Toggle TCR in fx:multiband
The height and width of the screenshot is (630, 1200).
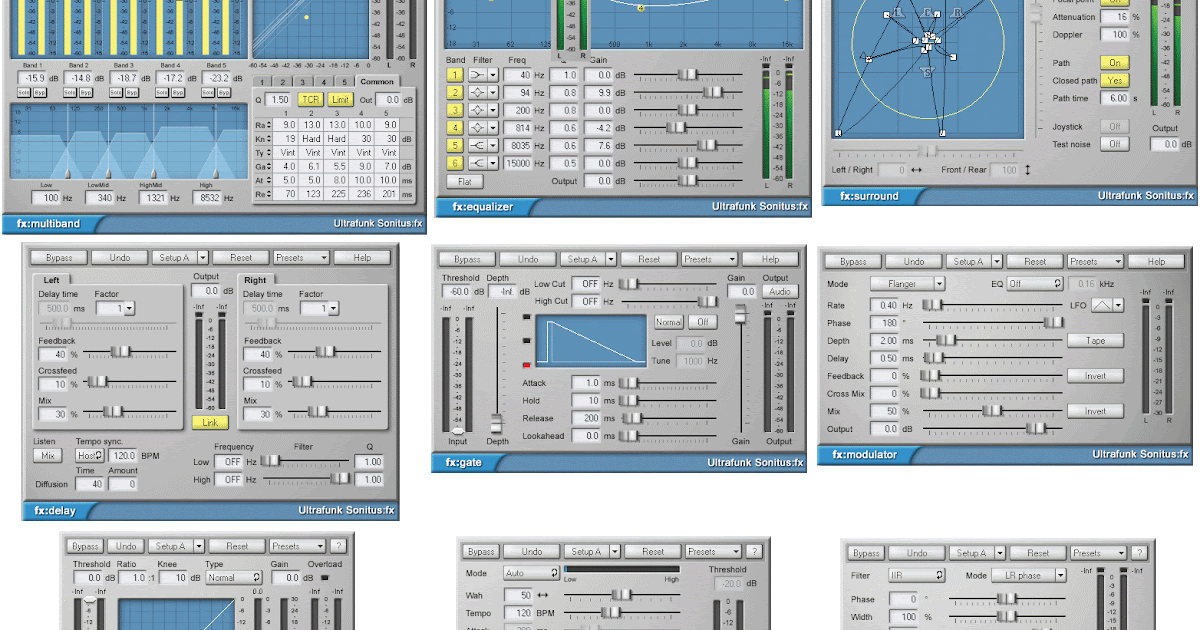(x=310, y=99)
